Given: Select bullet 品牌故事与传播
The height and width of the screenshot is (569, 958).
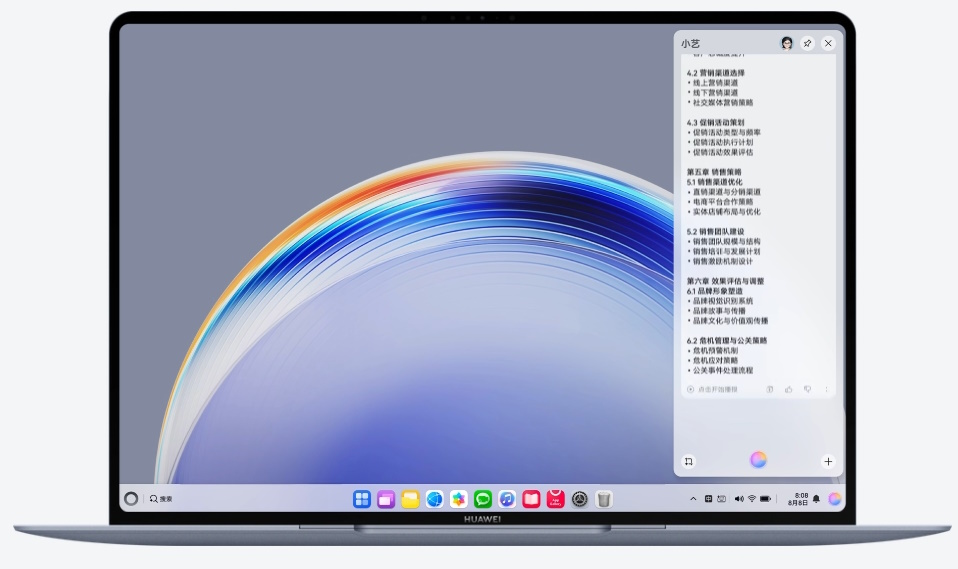Looking at the screenshot, I should [x=719, y=310].
